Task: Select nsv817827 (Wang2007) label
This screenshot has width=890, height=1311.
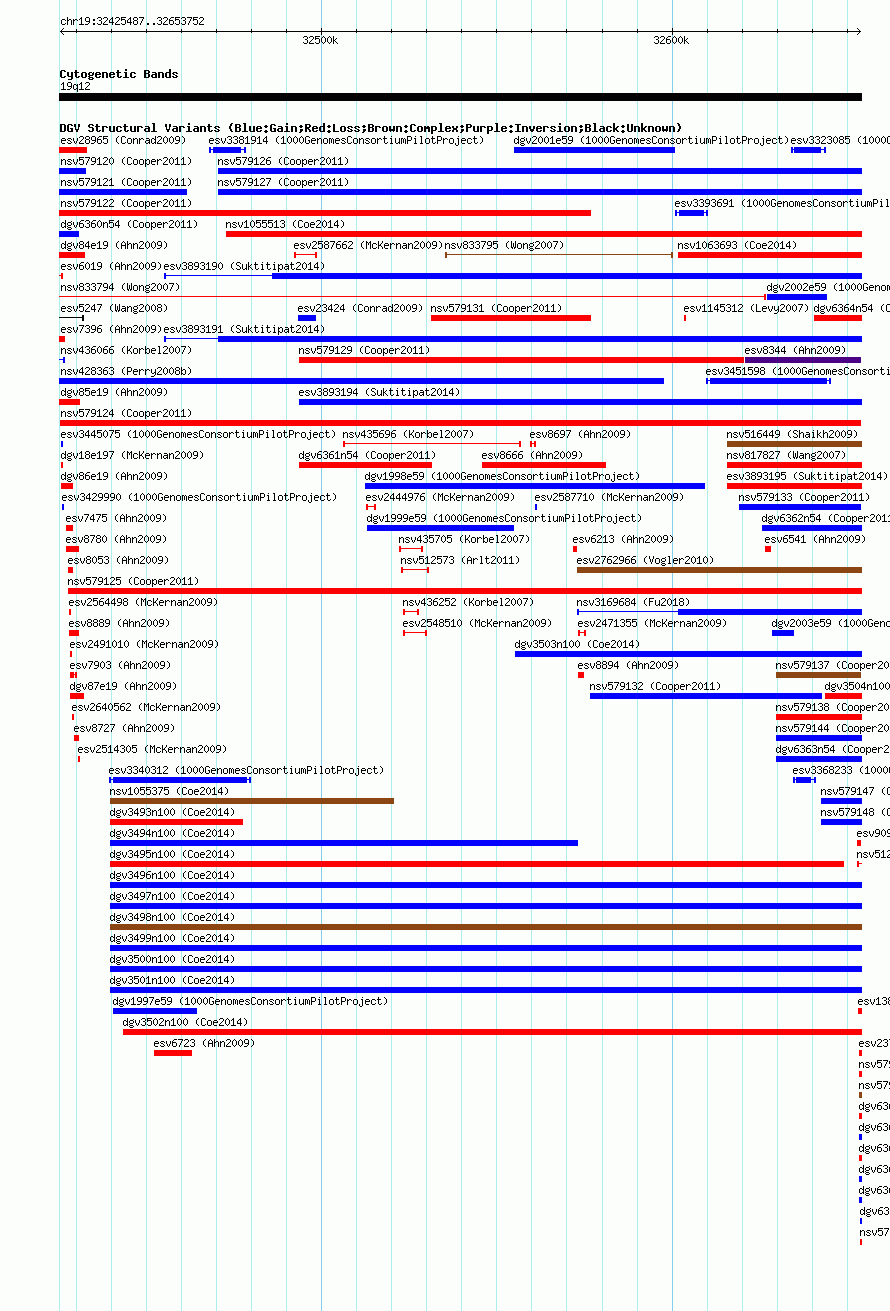Action: [787, 455]
